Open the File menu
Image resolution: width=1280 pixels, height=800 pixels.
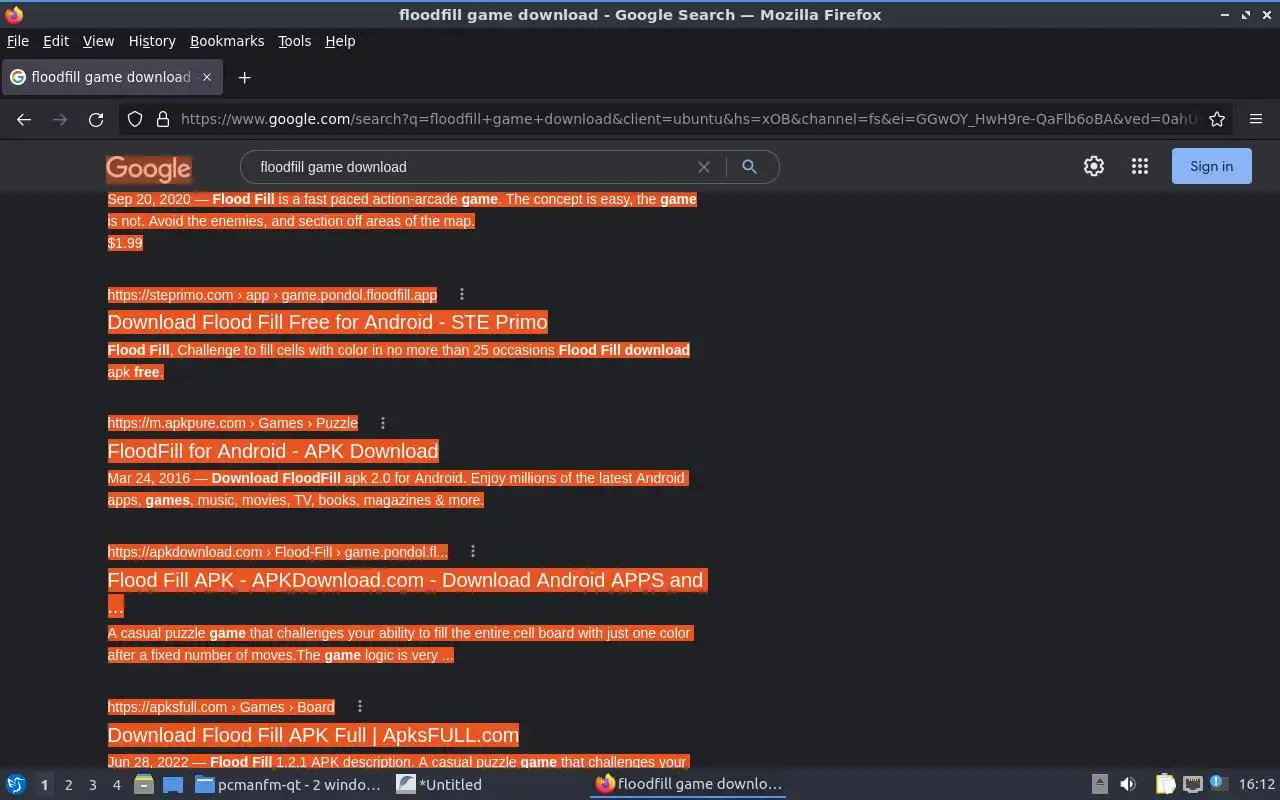(17, 41)
